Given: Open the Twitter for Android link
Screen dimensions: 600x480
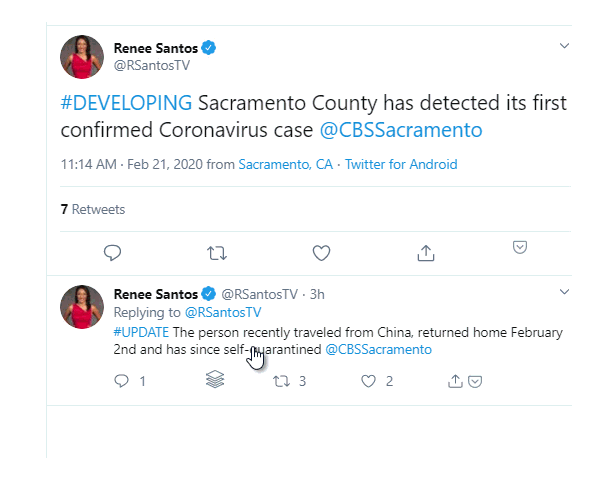Looking at the screenshot, I should point(401,164).
